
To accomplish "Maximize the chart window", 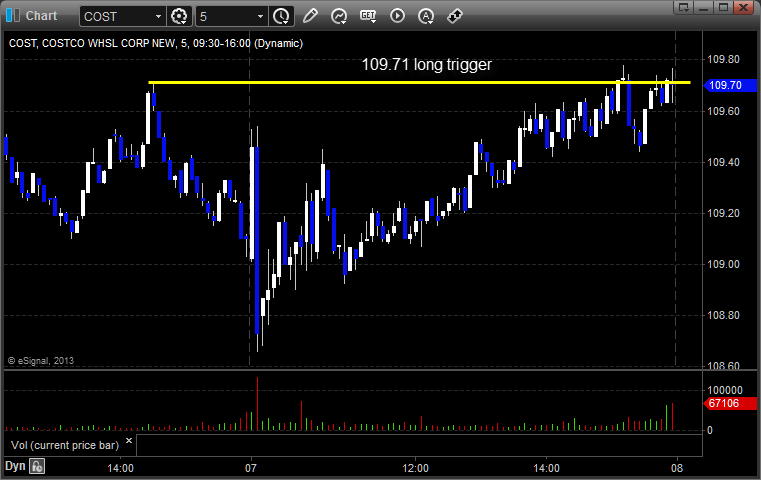I will pos(724,7).
